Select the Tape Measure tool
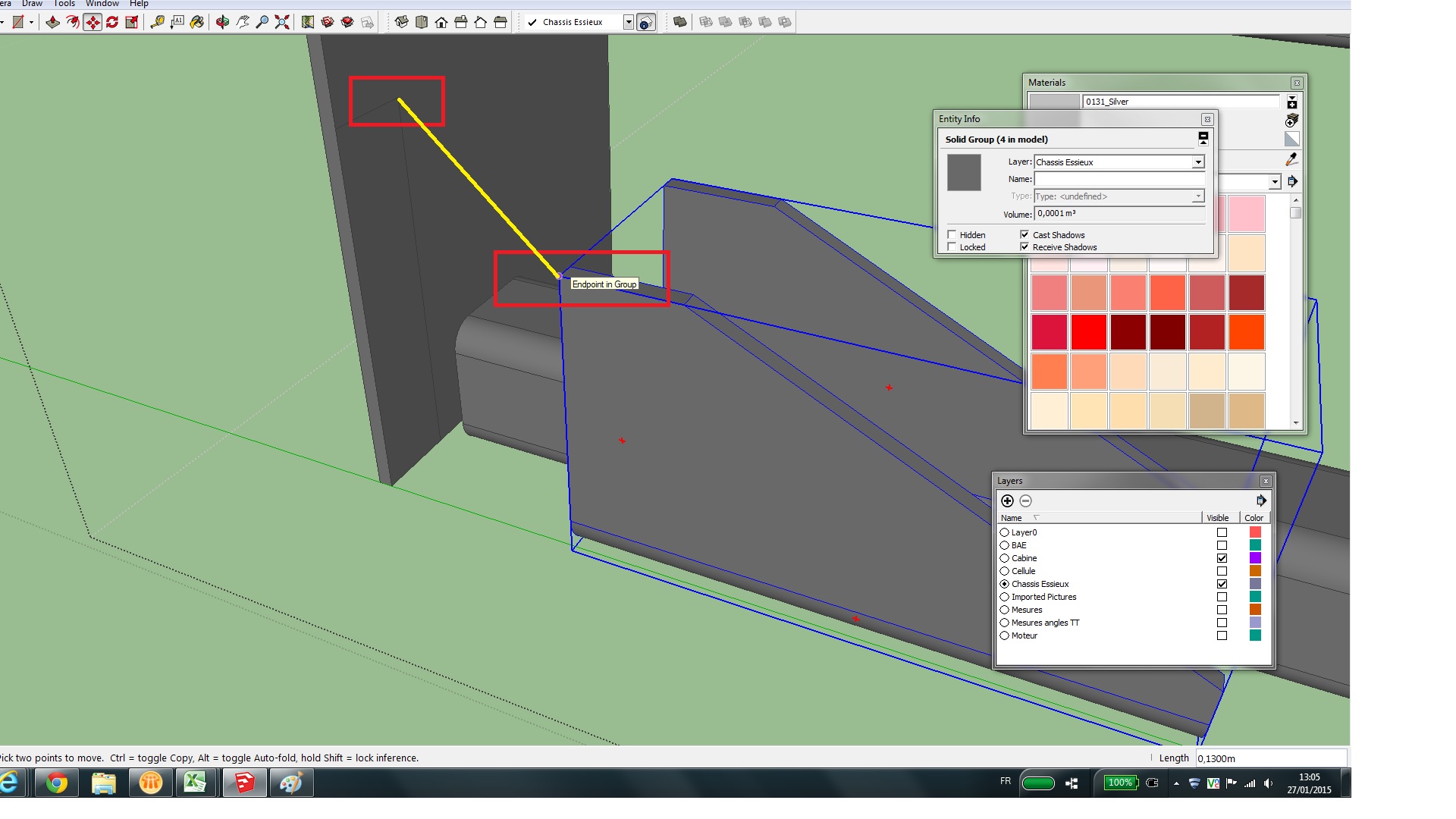The image size is (1456, 819). click(x=157, y=22)
